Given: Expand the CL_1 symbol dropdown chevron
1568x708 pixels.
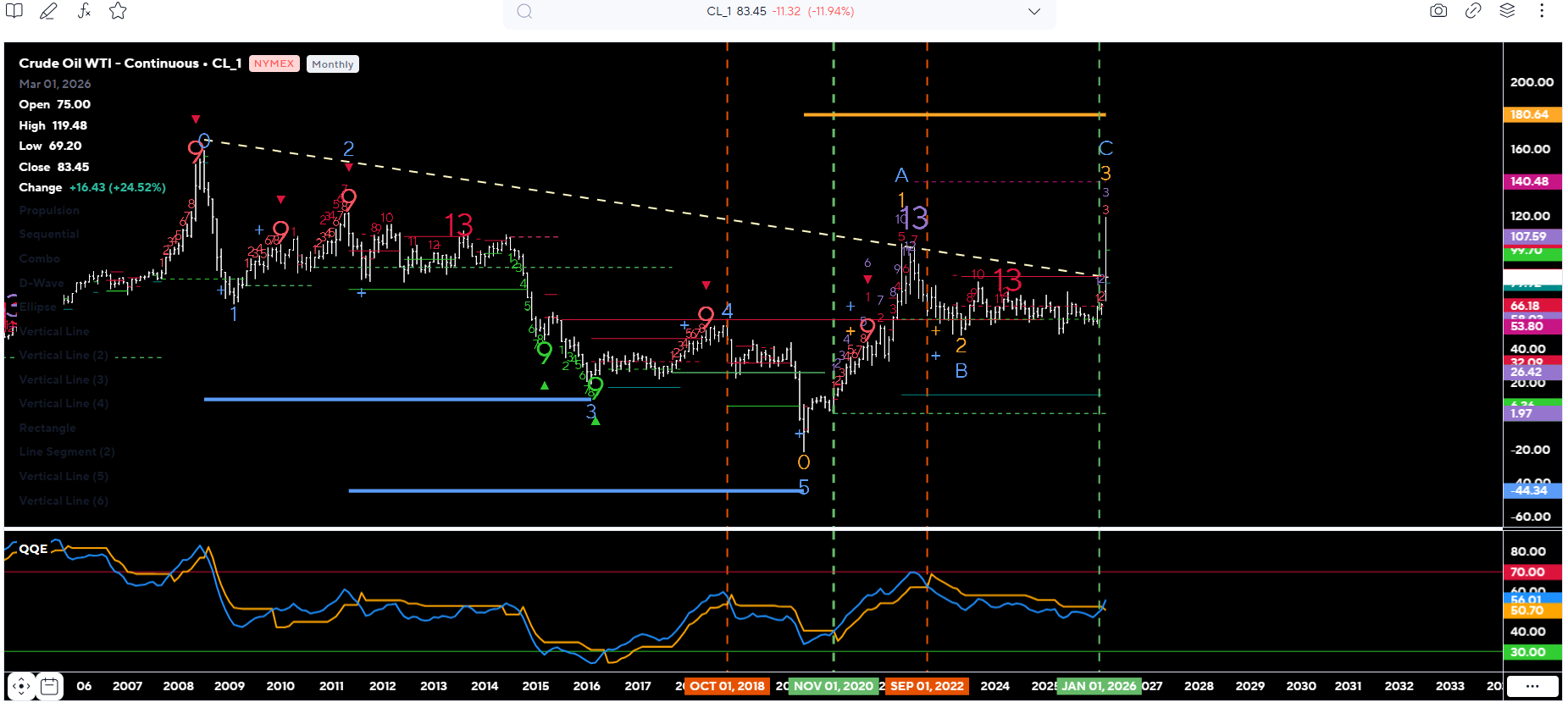Looking at the screenshot, I should (1034, 12).
